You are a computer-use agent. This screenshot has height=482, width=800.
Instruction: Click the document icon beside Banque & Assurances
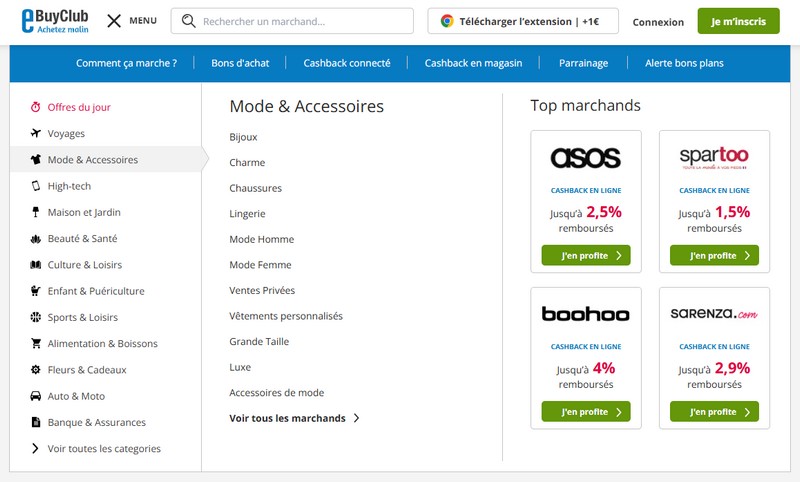(35, 422)
